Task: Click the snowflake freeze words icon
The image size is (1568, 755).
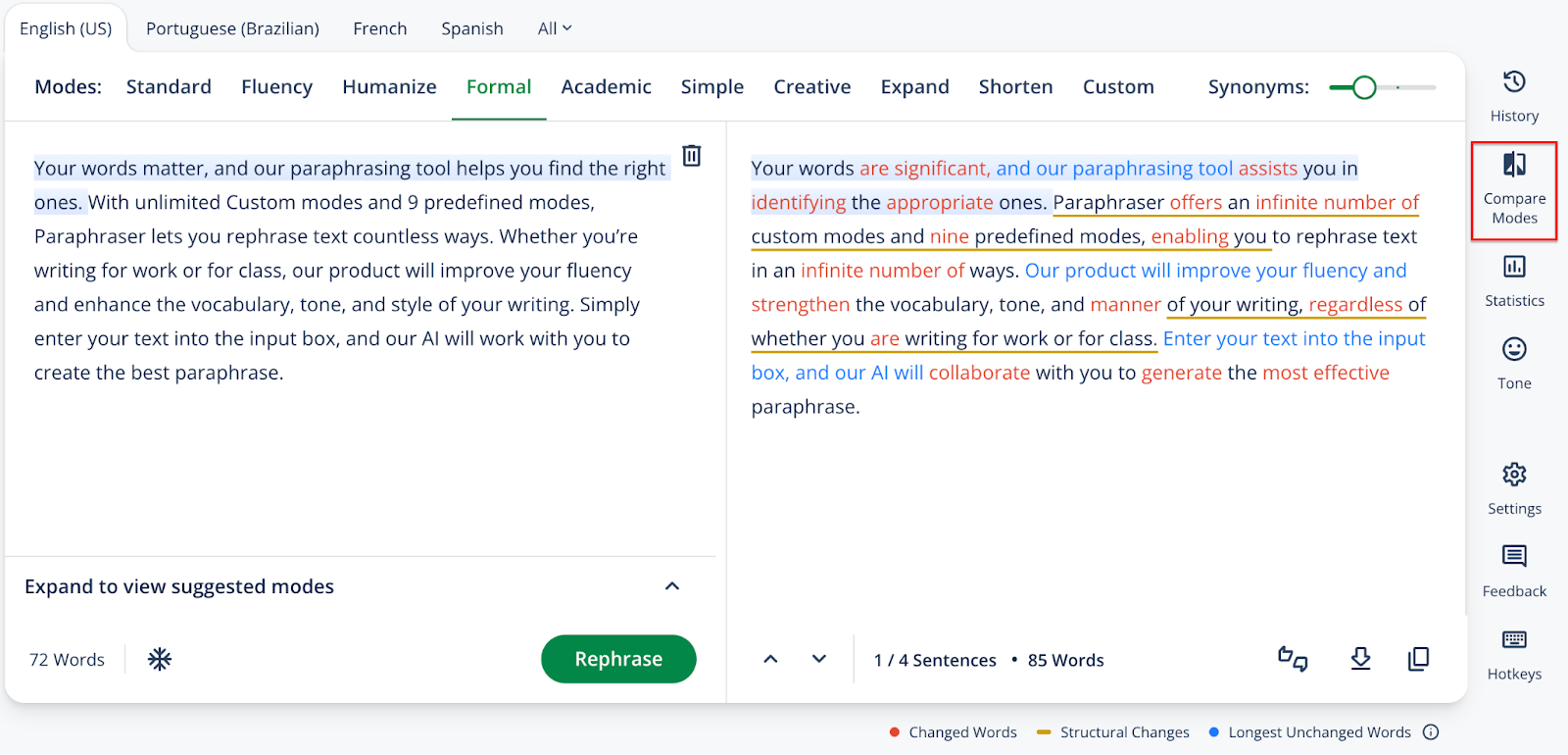Action: click(160, 659)
